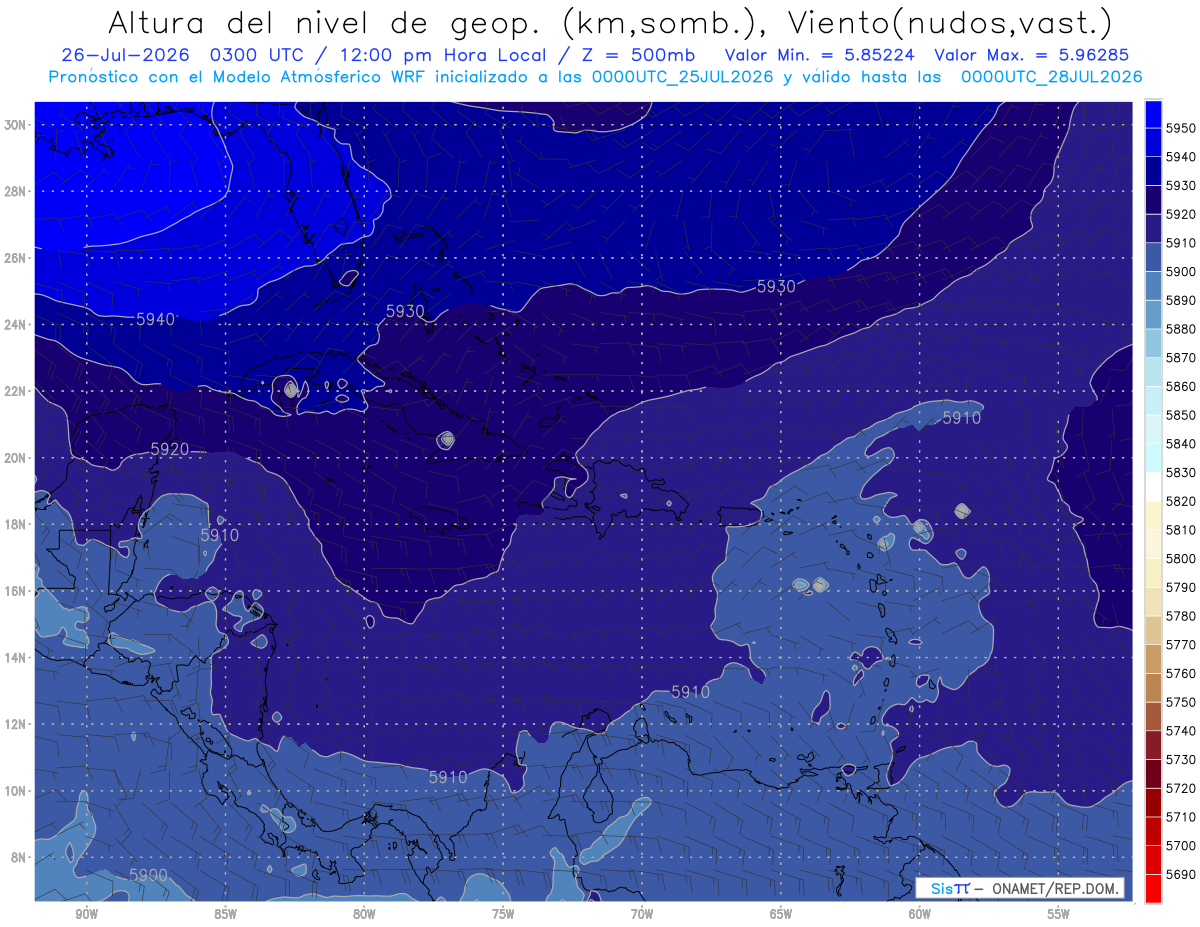
Task: Click the 5800 colorbar tick label
Action: pyautogui.click(x=1180, y=558)
